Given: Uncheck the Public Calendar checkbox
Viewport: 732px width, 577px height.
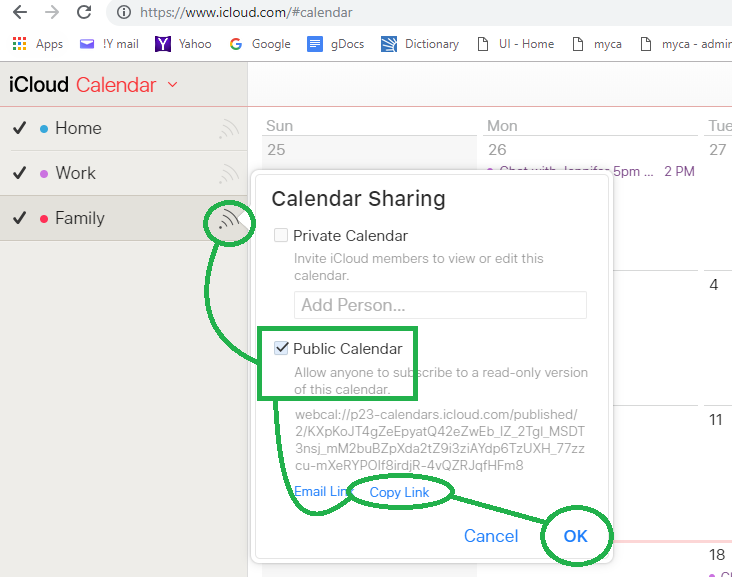Looking at the screenshot, I should tap(281, 347).
